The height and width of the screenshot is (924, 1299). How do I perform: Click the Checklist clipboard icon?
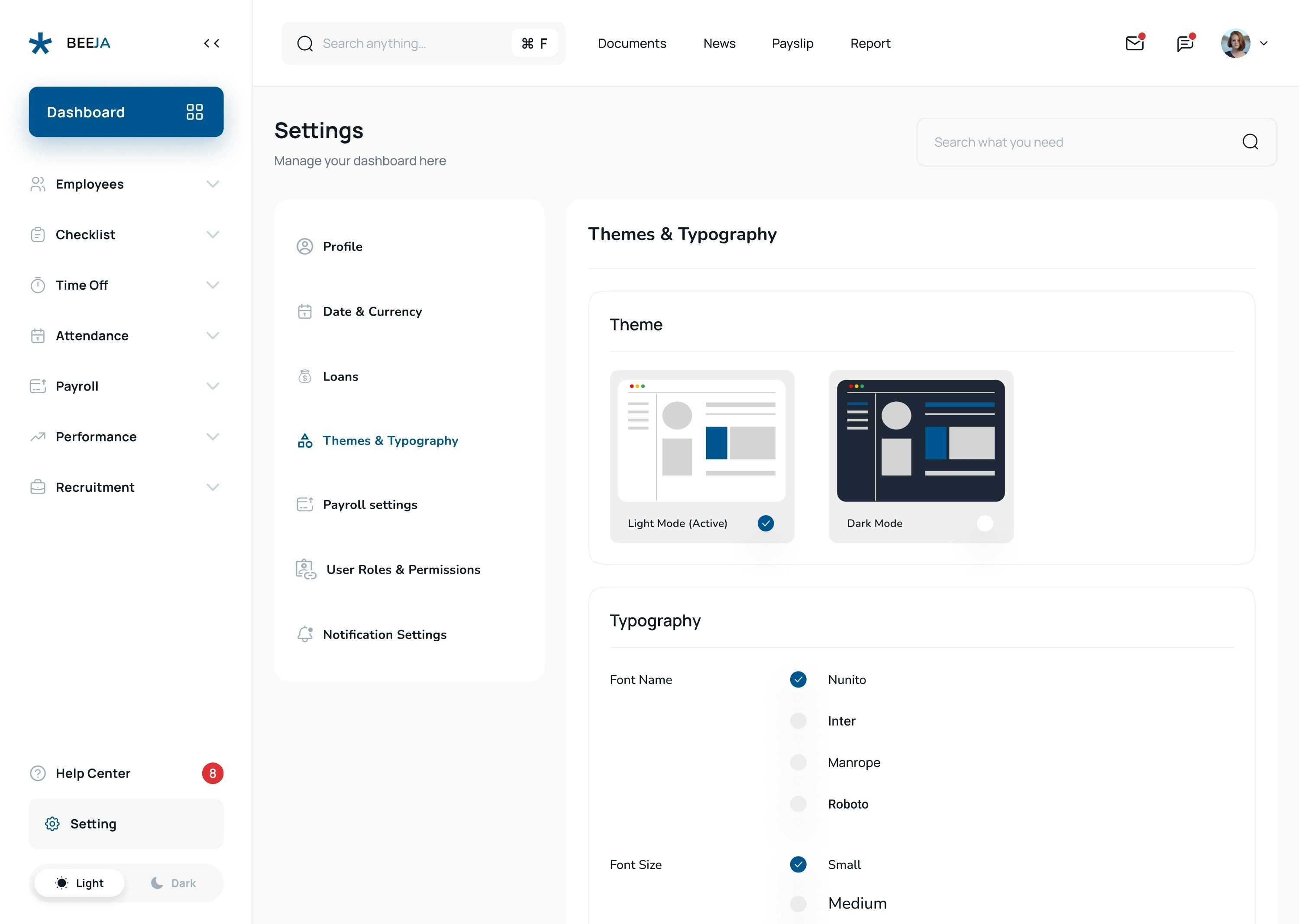38,234
